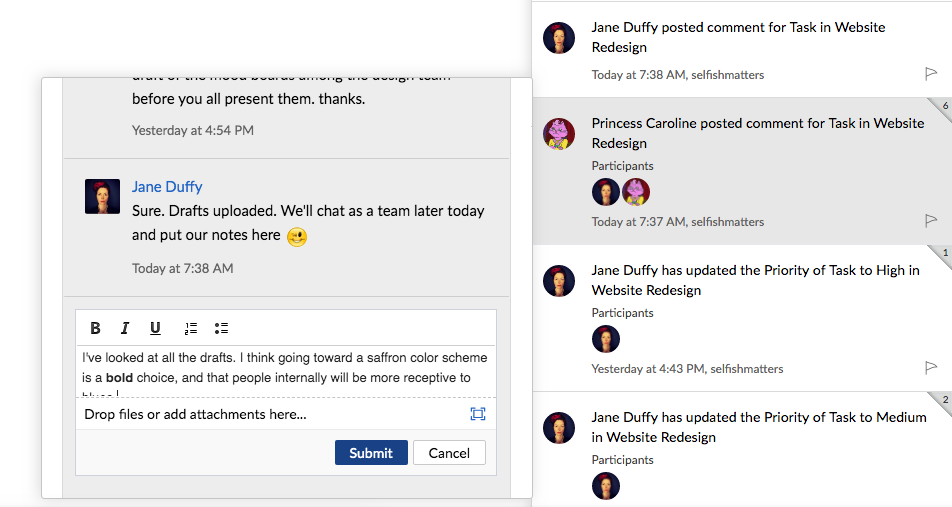Expand the Priority to Medium notification corner badge
The width and height of the screenshot is (952, 507).
pos(940,404)
